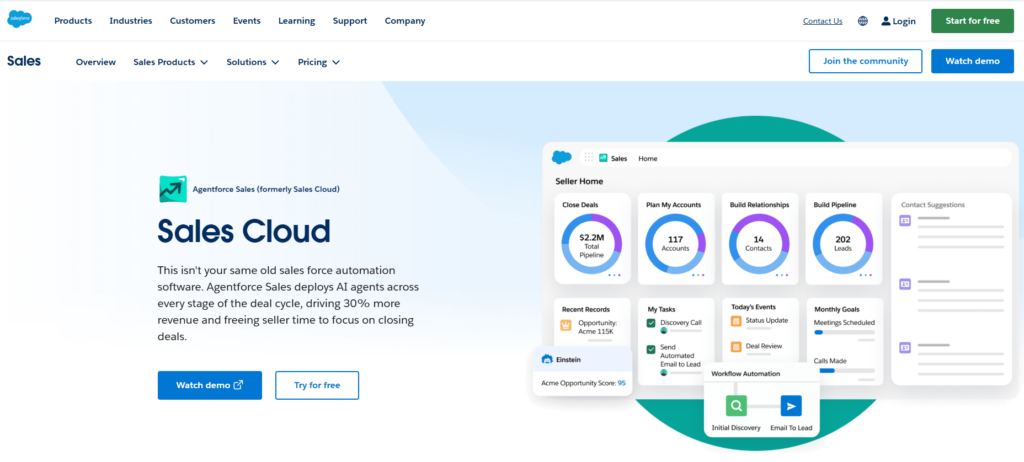Click the orange Opportunity crown icon
This screenshot has height=462, width=1024.
point(566,325)
